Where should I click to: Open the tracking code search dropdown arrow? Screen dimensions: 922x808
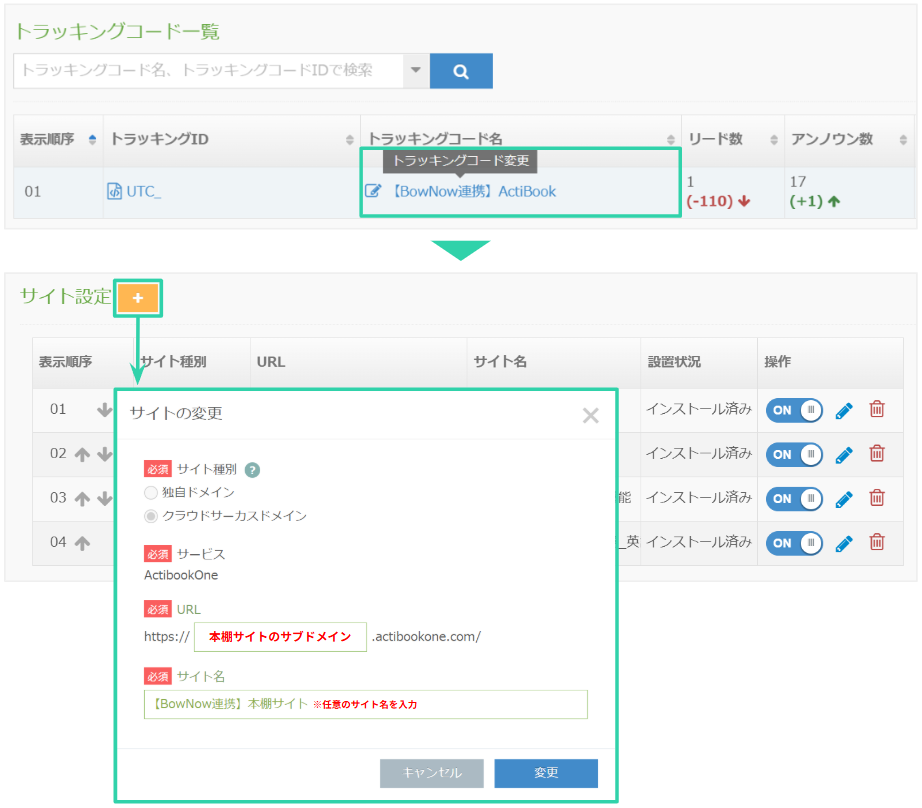click(x=416, y=71)
